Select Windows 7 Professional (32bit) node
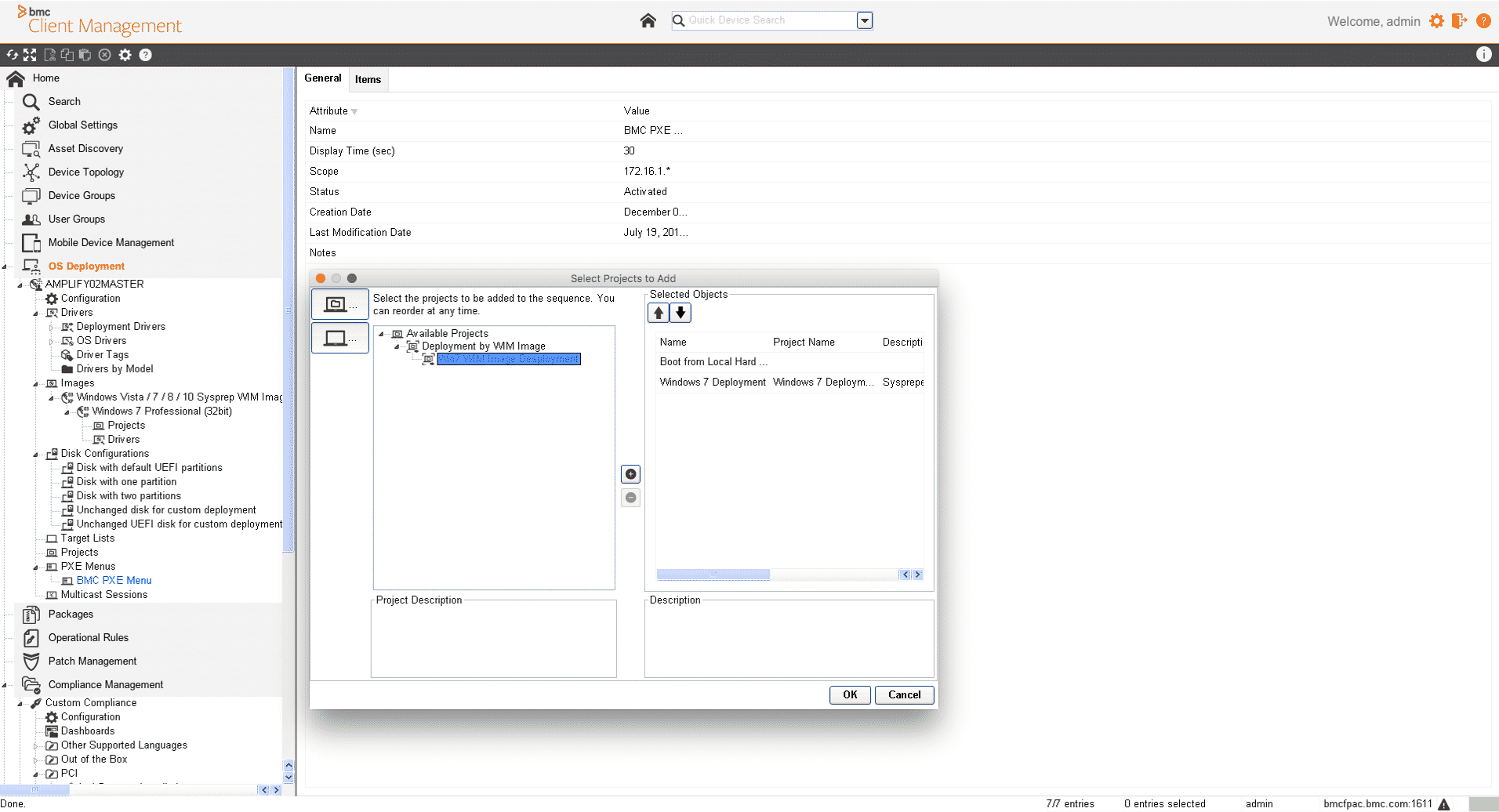This screenshot has width=1499, height=812. tap(162, 411)
